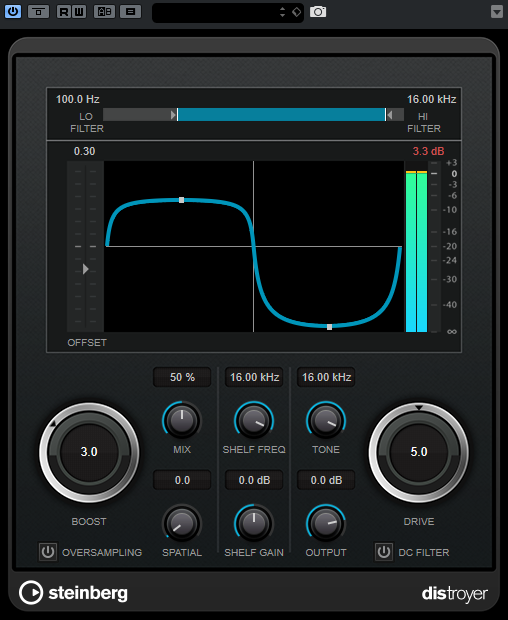The width and height of the screenshot is (508, 620).
Task: Click the preset management diamond icon
Action: (x=296, y=12)
